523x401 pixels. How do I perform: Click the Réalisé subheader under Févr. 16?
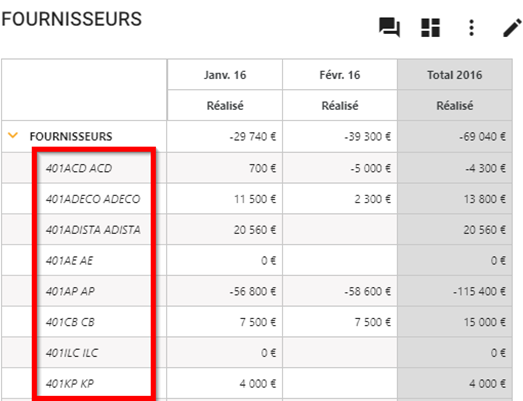pos(340,105)
